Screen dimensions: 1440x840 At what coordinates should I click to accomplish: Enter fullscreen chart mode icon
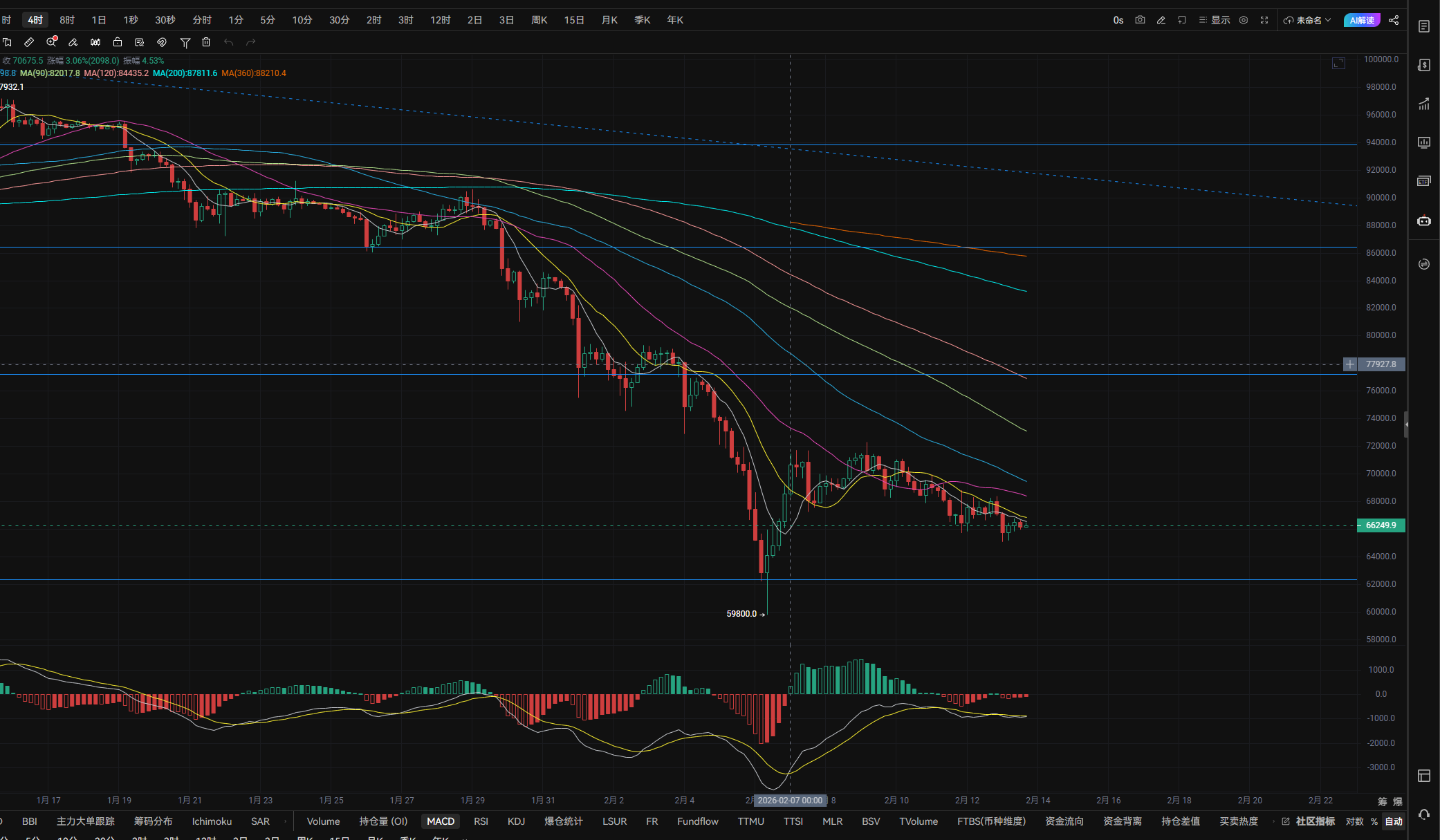pyautogui.click(x=1264, y=20)
